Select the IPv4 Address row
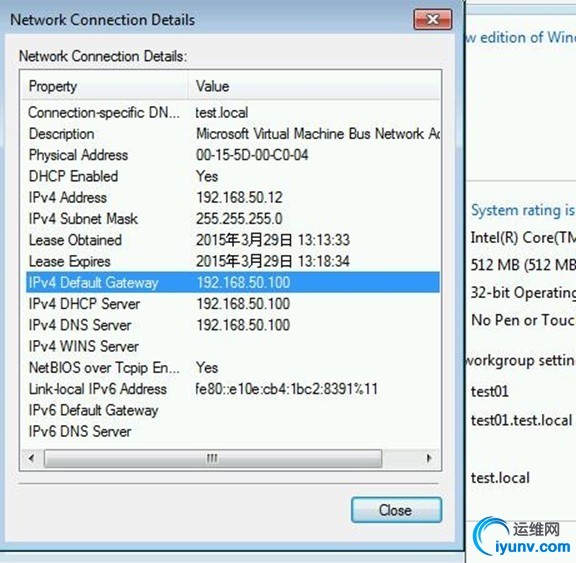 tap(233, 198)
